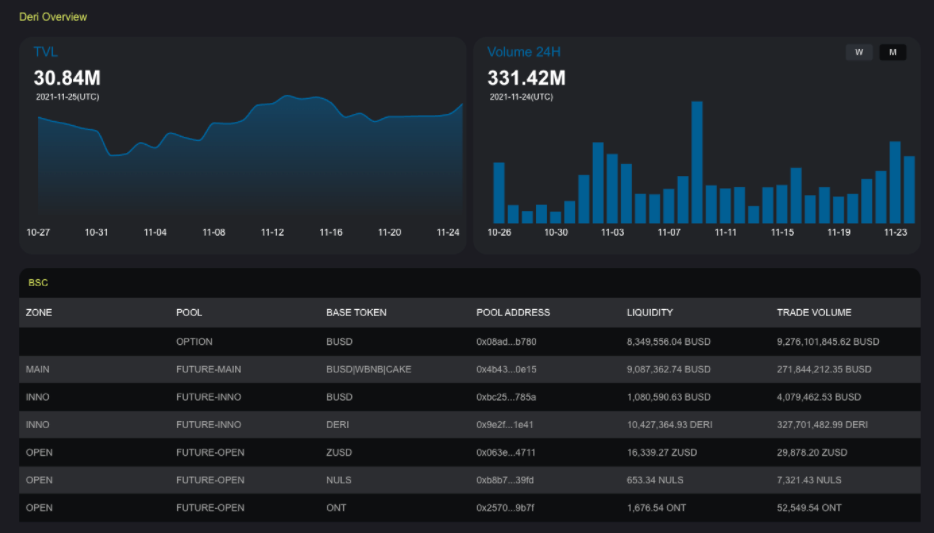Click the Volume 24H chart title
934x533 pixels.
point(525,52)
